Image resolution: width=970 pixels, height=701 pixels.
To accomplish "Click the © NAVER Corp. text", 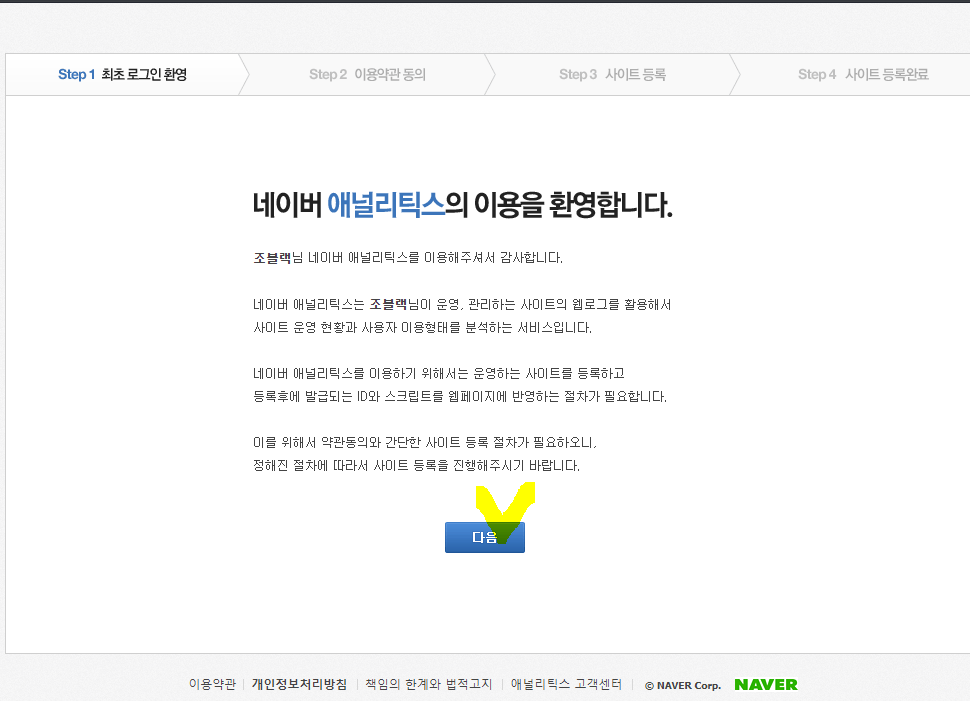I will tap(683, 686).
